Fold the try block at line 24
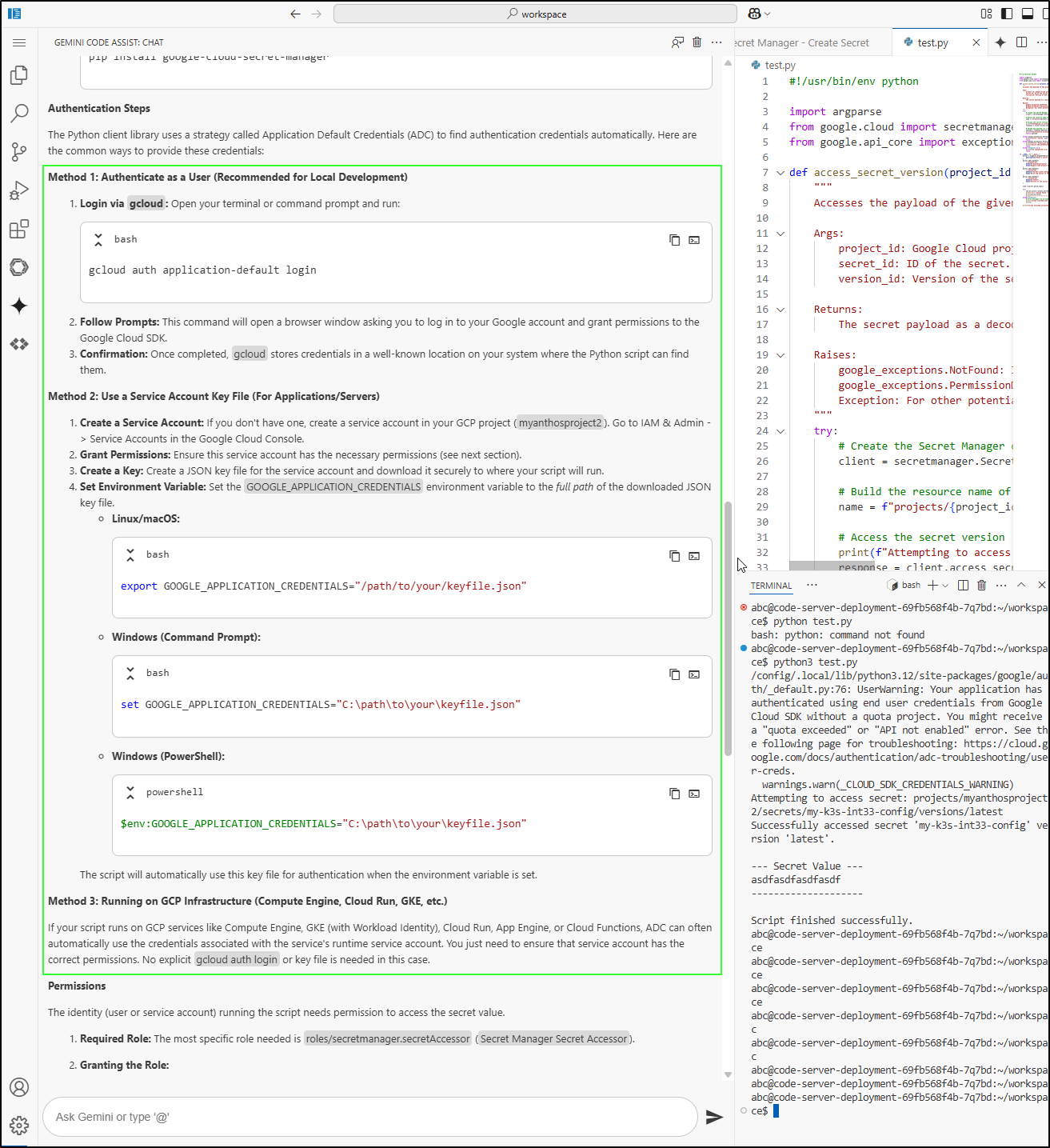The image size is (1050, 1148). click(x=781, y=431)
